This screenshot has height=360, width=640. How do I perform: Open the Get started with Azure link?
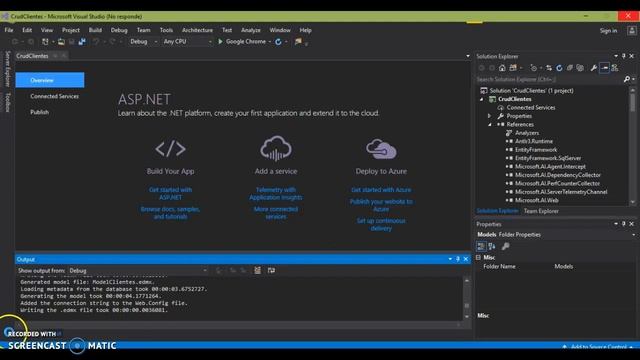(x=381, y=190)
